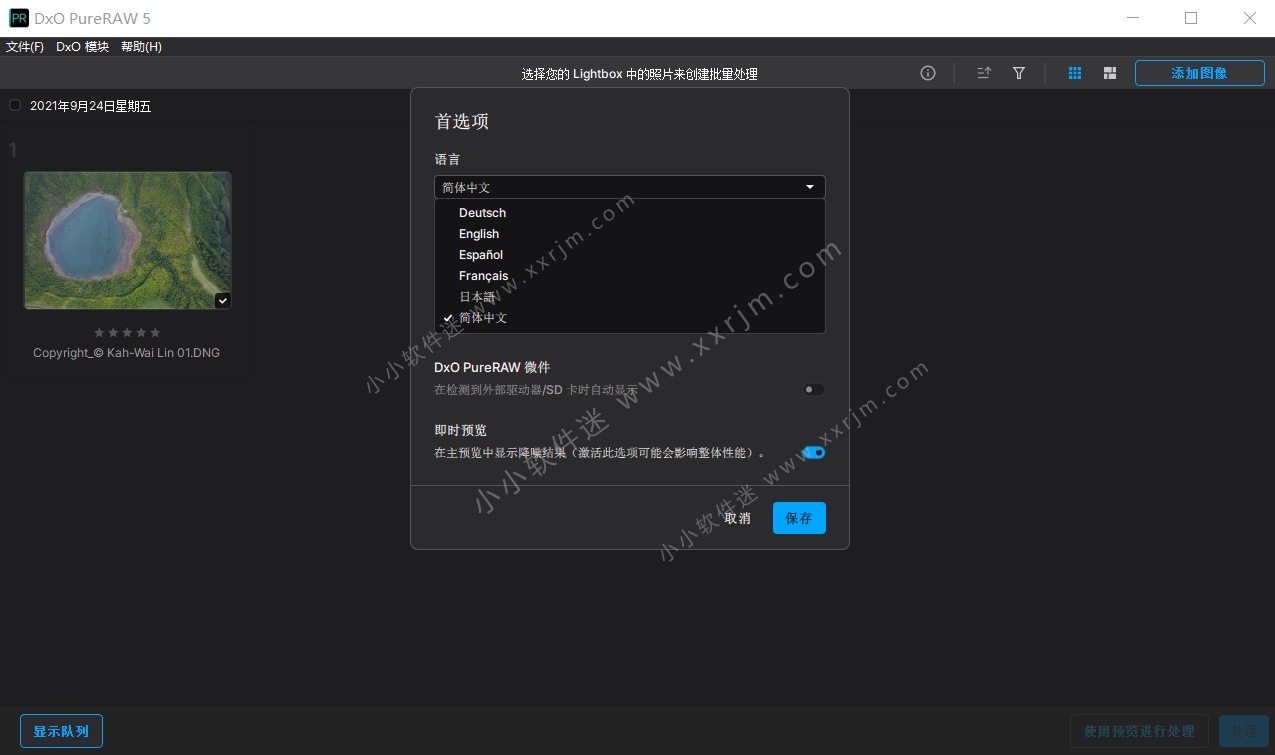The height and width of the screenshot is (755, 1275).
Task: Click the first rating star slider area
Action: pos(99,332)
